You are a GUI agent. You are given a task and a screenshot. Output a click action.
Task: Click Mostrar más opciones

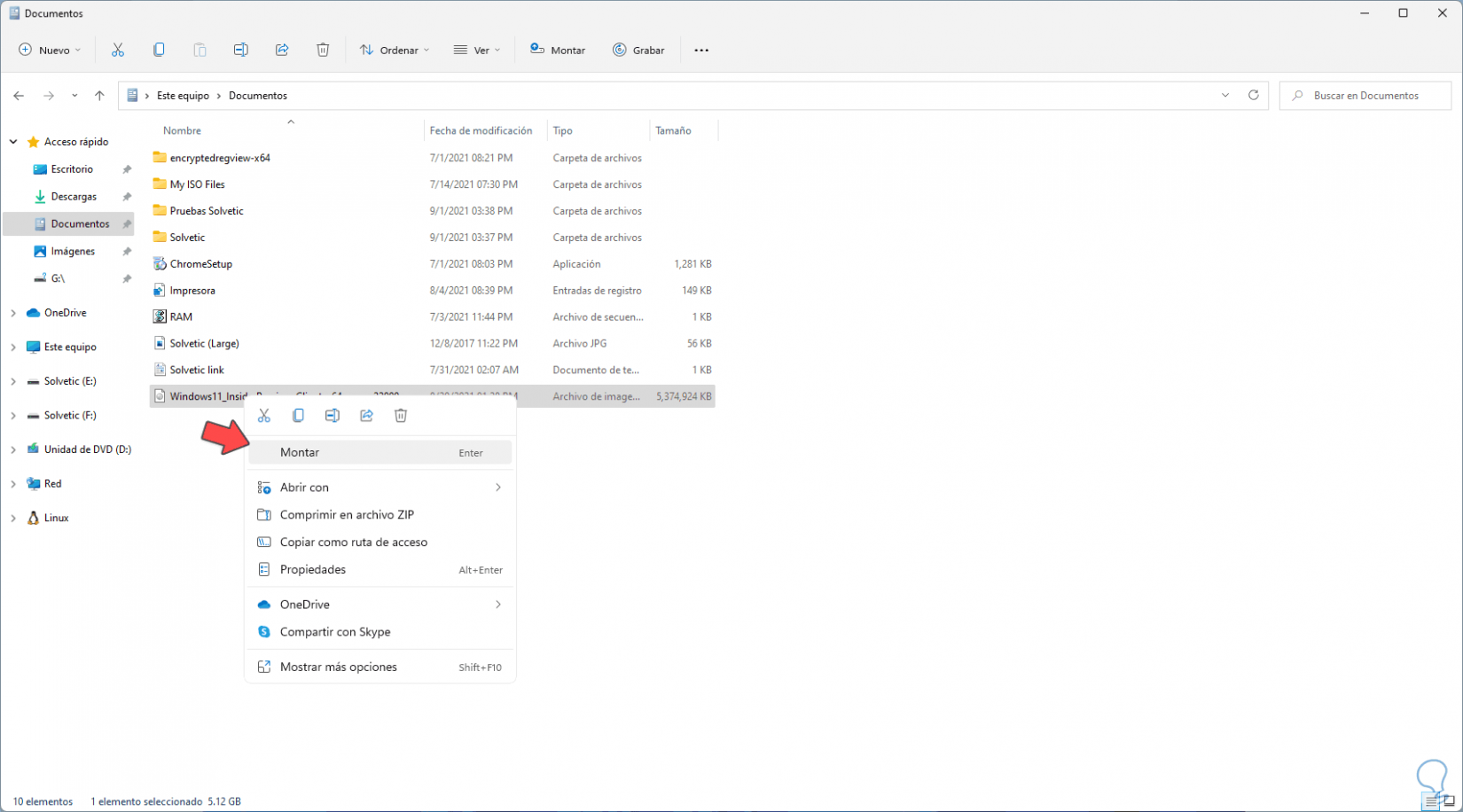coord(380,668)
